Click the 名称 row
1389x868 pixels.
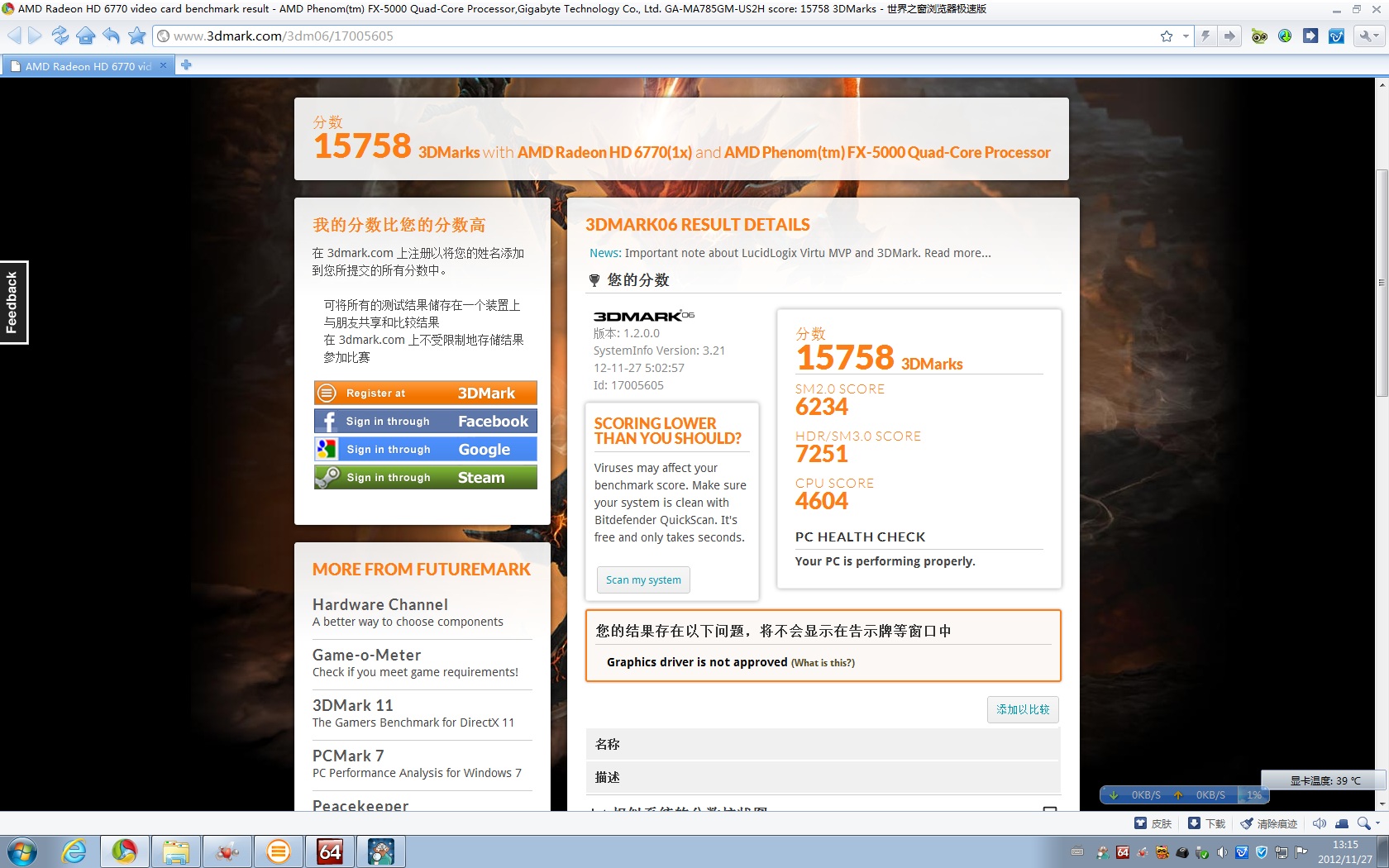pyautogui.click(x=823, y=744)
